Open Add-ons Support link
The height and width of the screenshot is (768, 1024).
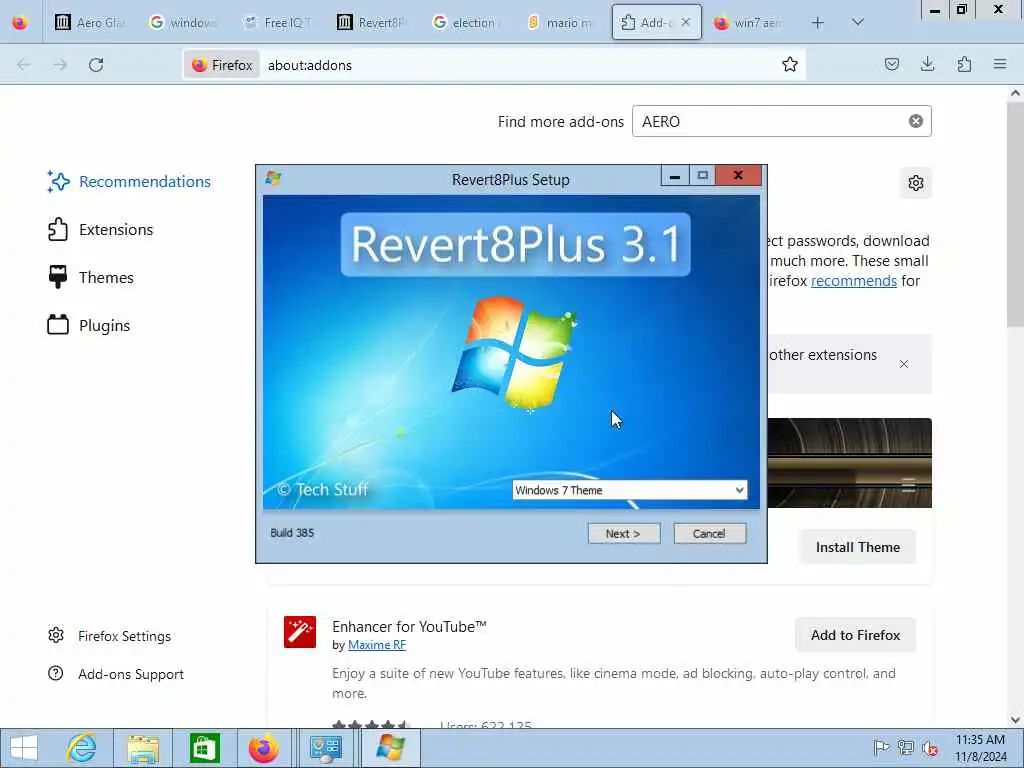tap(116, 674)
